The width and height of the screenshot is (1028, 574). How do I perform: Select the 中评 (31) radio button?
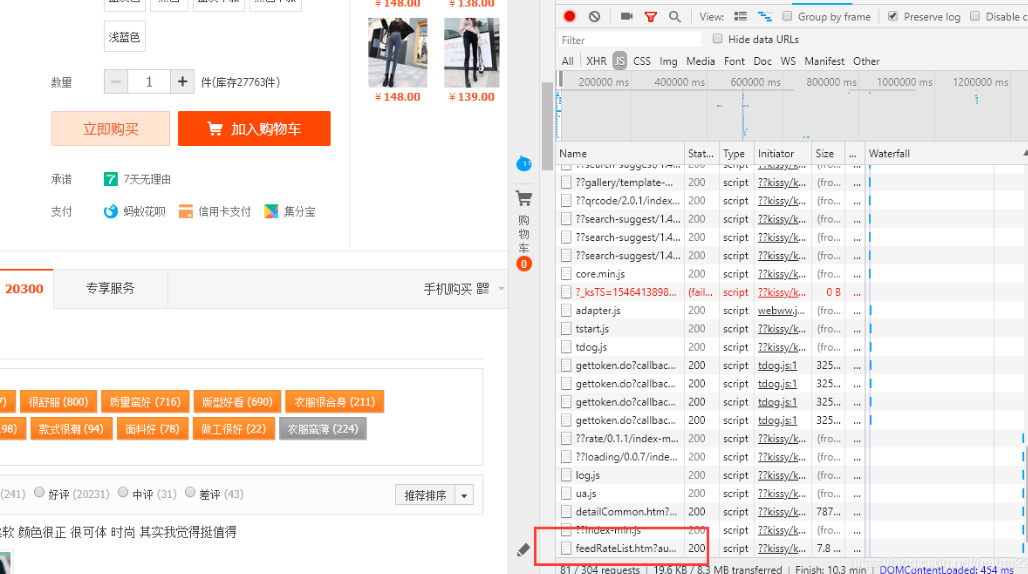pos(123,492)
